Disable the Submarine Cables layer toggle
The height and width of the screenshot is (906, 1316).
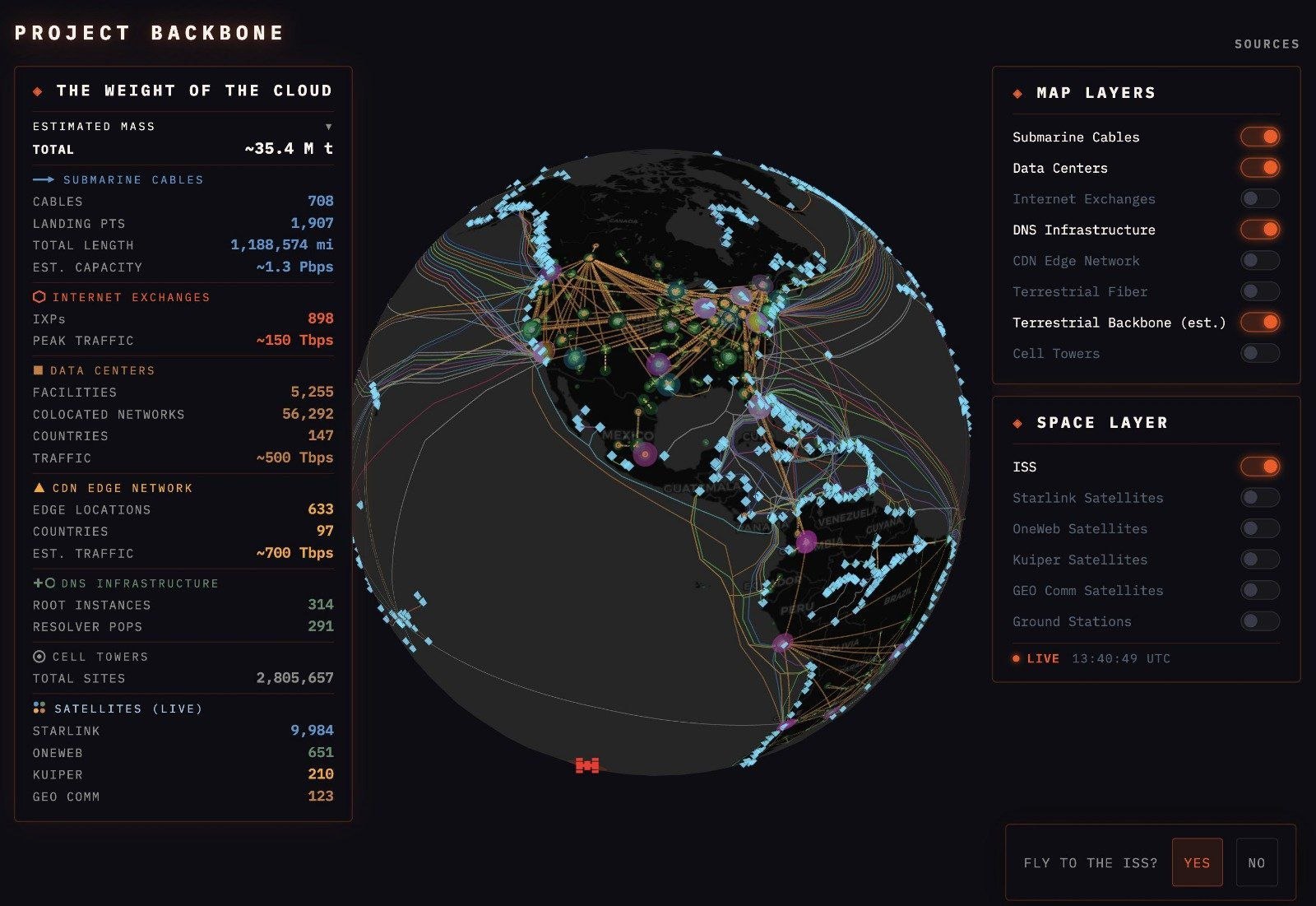(x=1259, y=137)
